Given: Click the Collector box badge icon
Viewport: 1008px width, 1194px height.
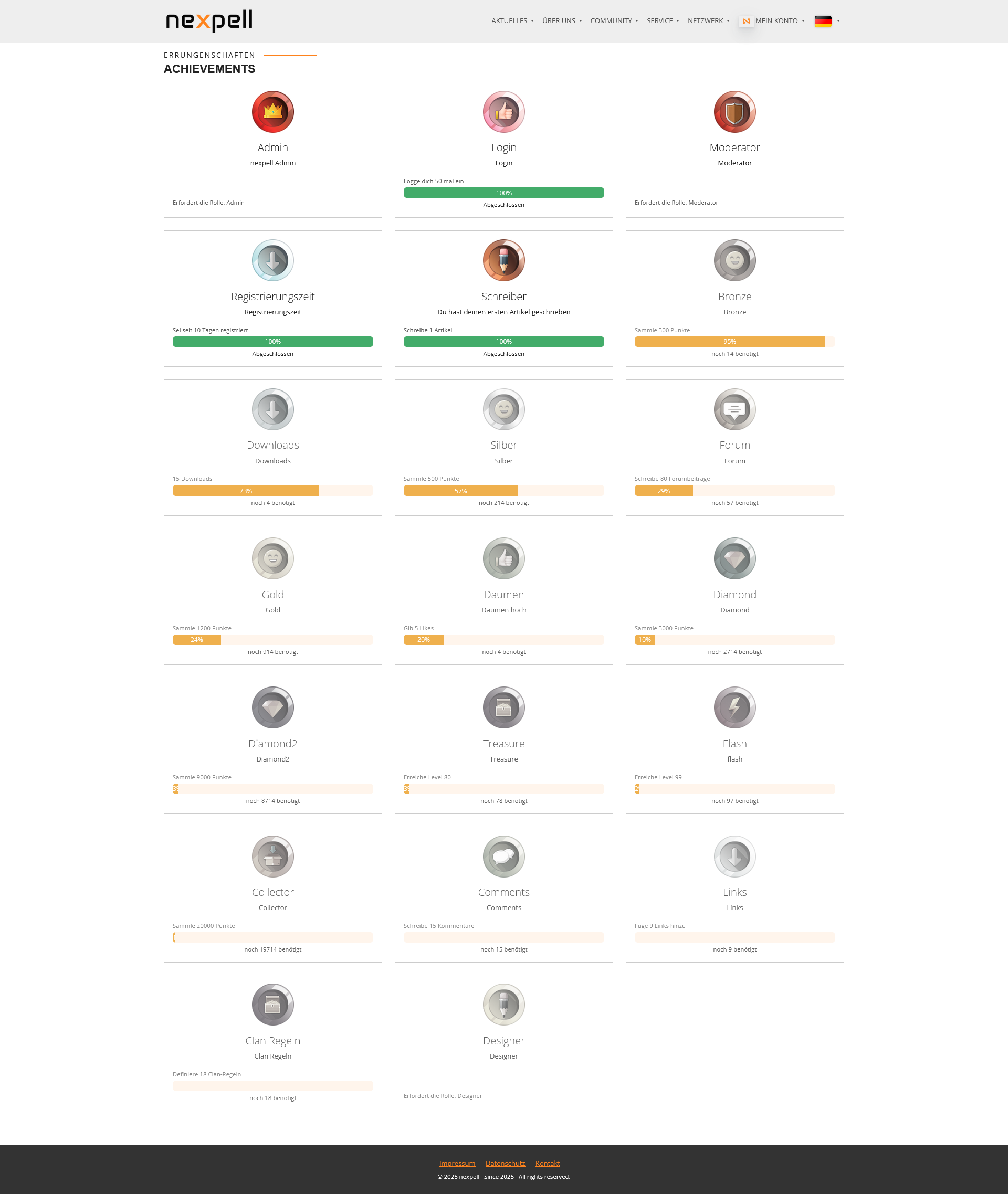Looking at the screenshot, I should tap(272, 857).
